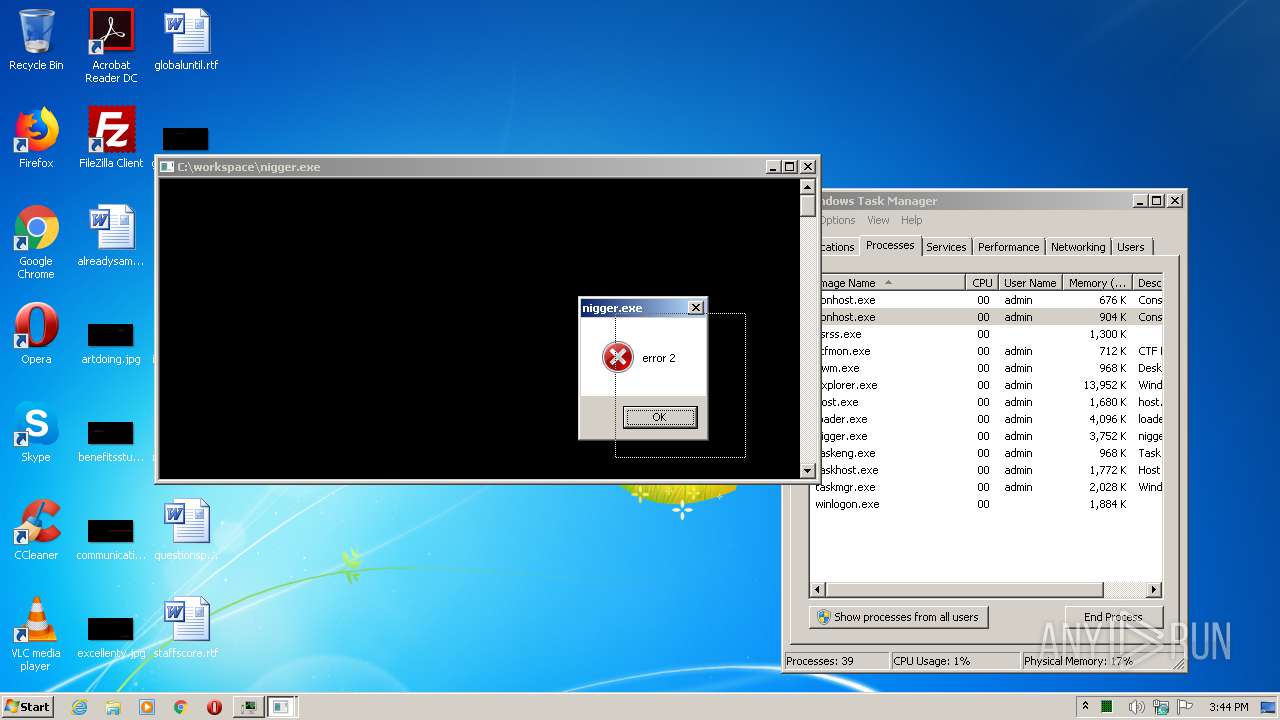Select the alreadysam... Word document icon
Screen dimensions: 1280x720
click(x=111, y=236)
